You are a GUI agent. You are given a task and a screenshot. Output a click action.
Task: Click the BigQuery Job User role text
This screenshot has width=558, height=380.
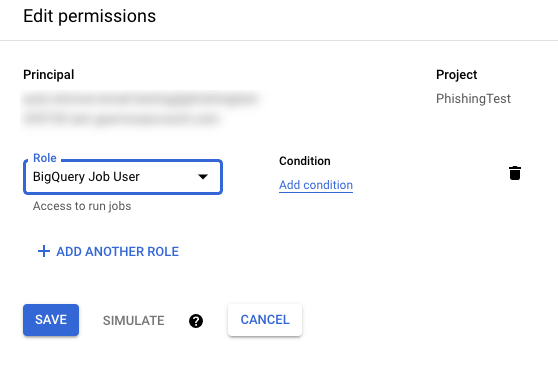click(x=86, y=177)
